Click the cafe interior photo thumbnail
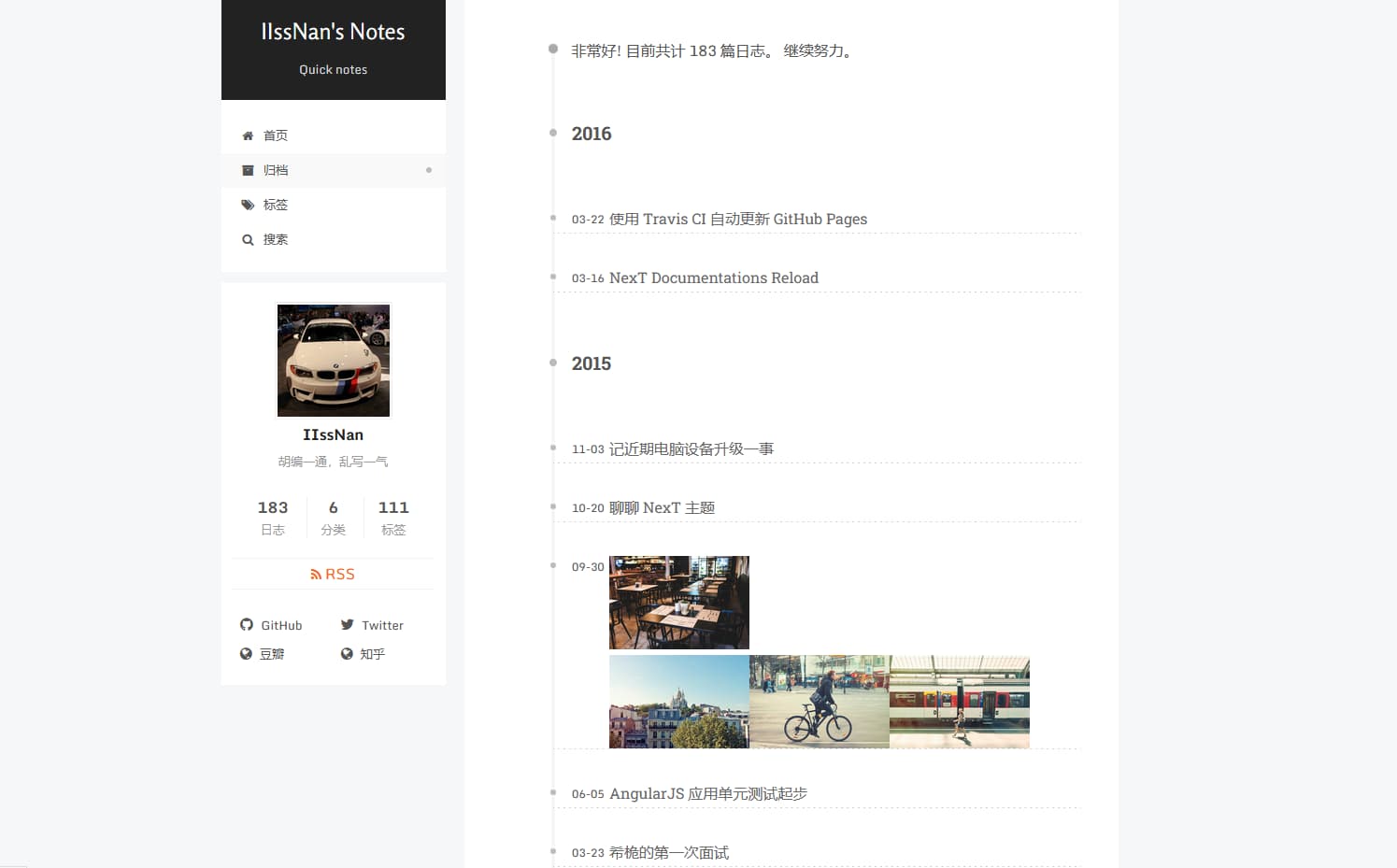This screenshot has width=1397, height=868. coord(678,602)
